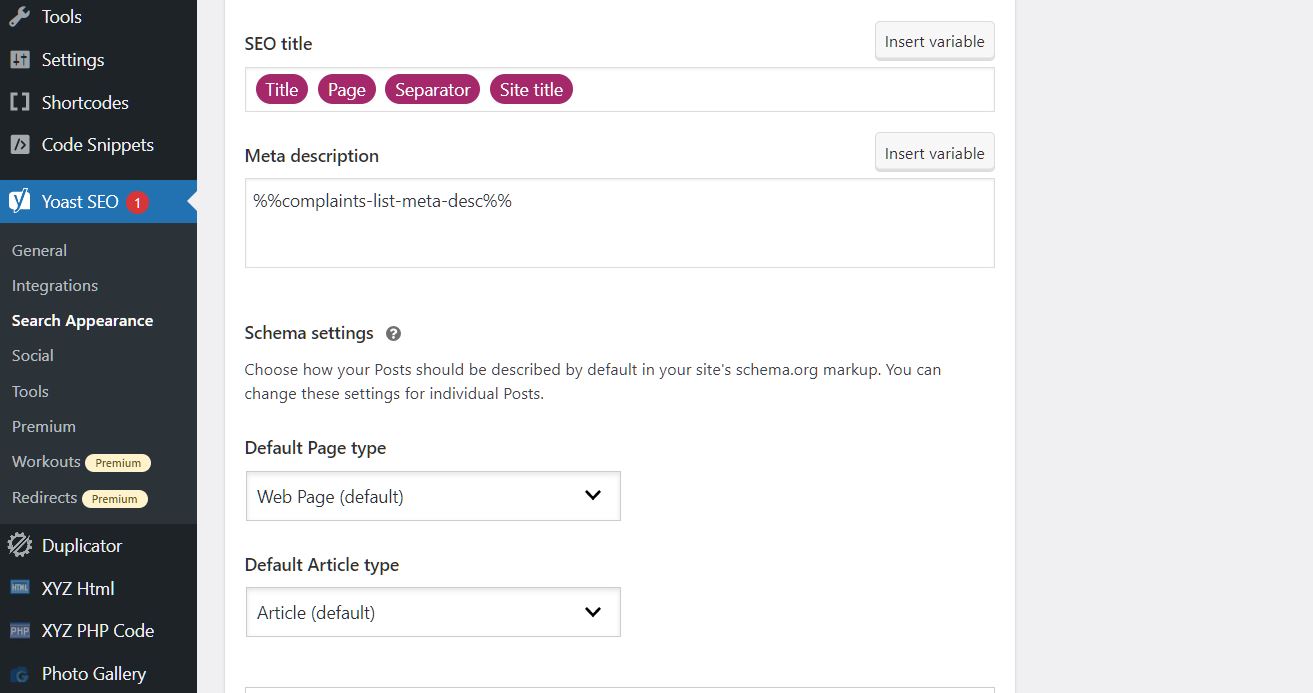Open Schema settings help question mark
1313x693 pixels.
[393, 334]
